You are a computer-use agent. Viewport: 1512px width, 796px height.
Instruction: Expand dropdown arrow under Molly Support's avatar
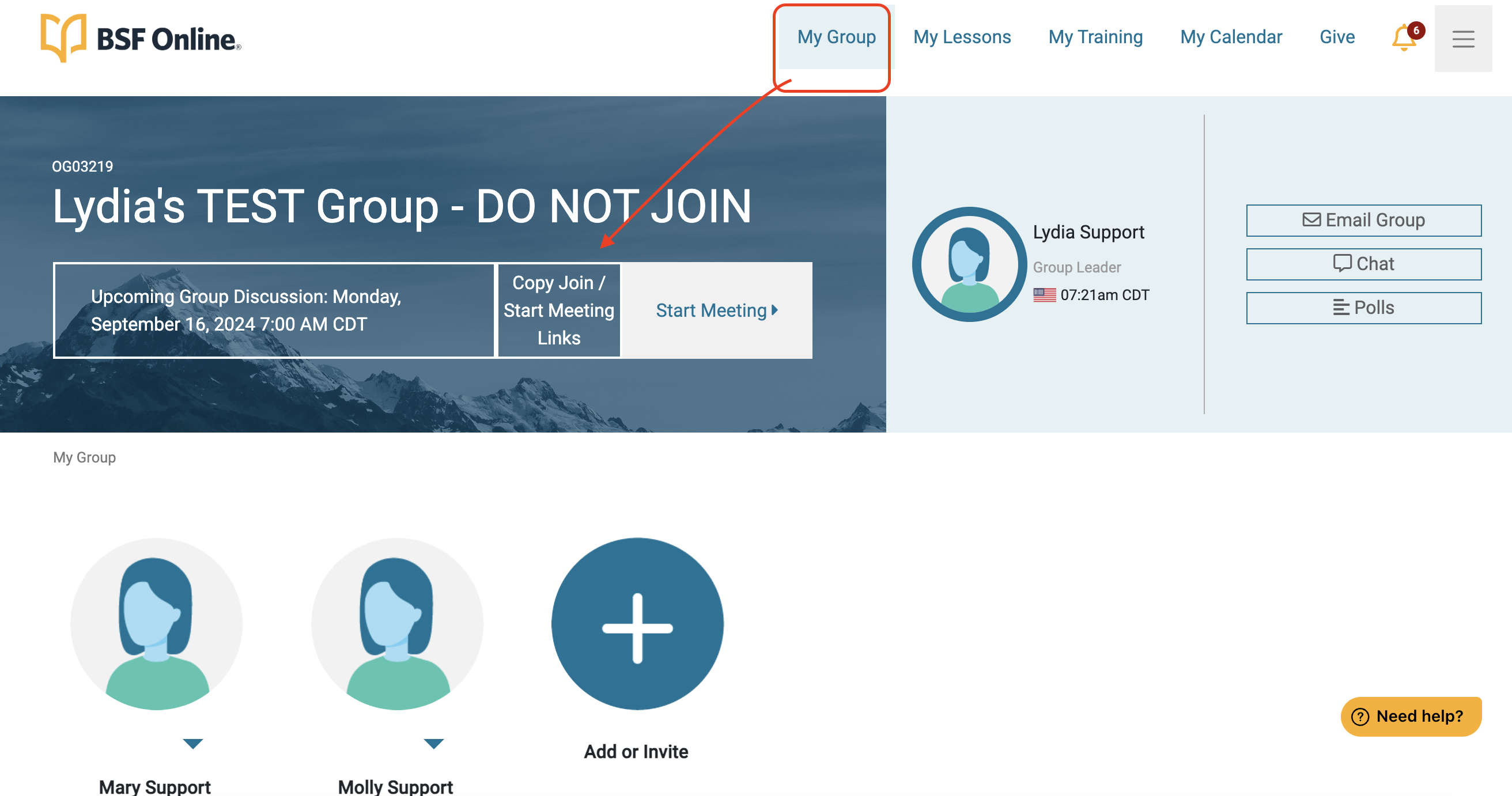[x=433, y=744]
